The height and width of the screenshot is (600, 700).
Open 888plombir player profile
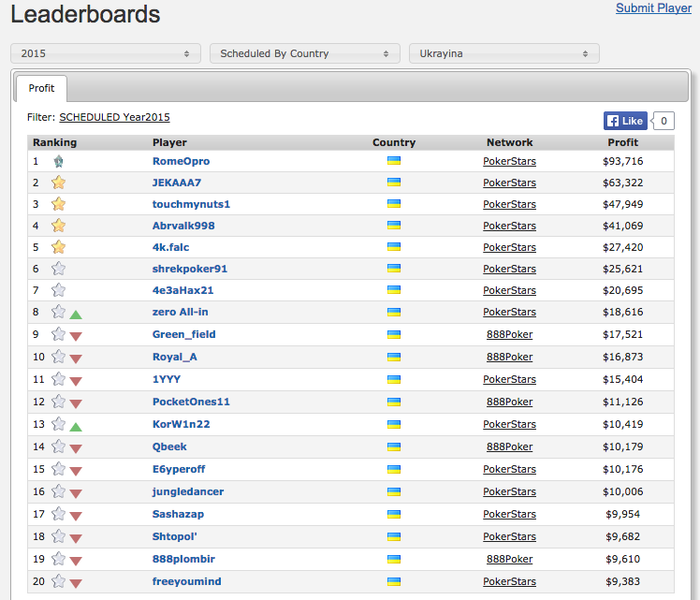pyautogui.click(x=183, y=559)
